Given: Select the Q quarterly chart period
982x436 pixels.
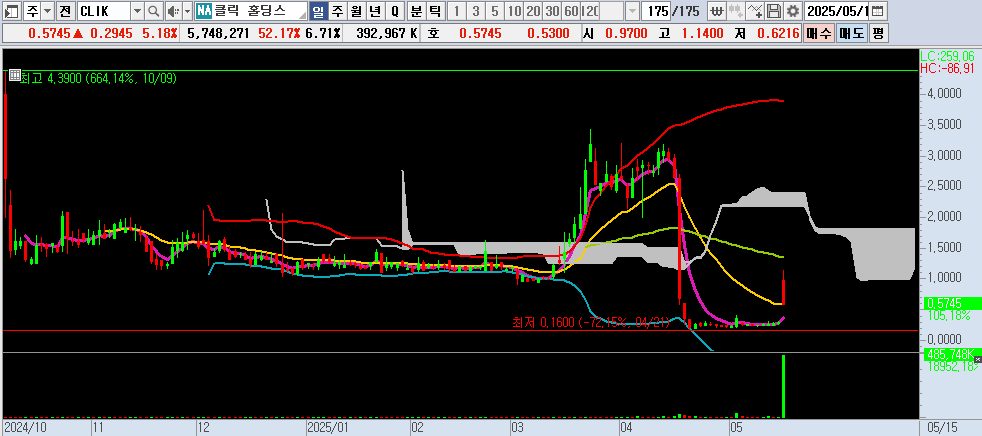Looking at the screenshot, I should (394, 11).
